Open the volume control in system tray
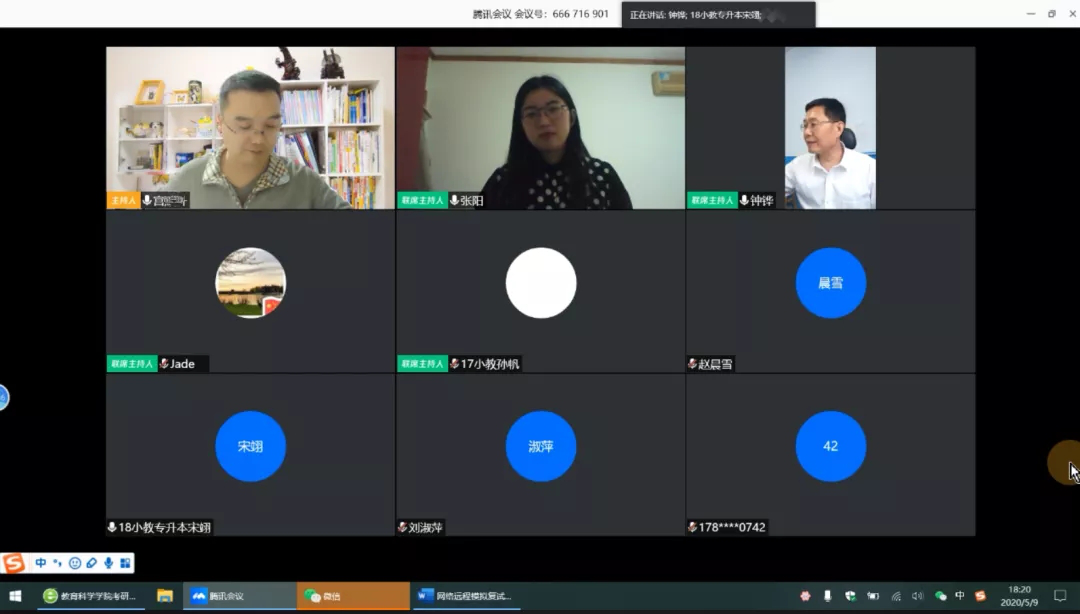The width and height of the screenshot is (1080, 614). 917,596
